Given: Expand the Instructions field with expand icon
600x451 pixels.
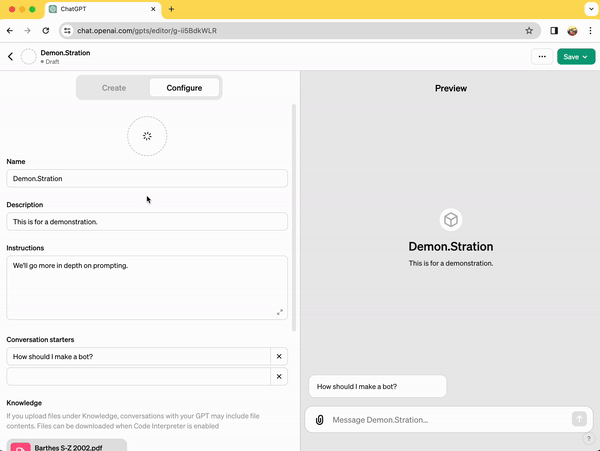Looking at the screenshot, I should pos(280,312).
